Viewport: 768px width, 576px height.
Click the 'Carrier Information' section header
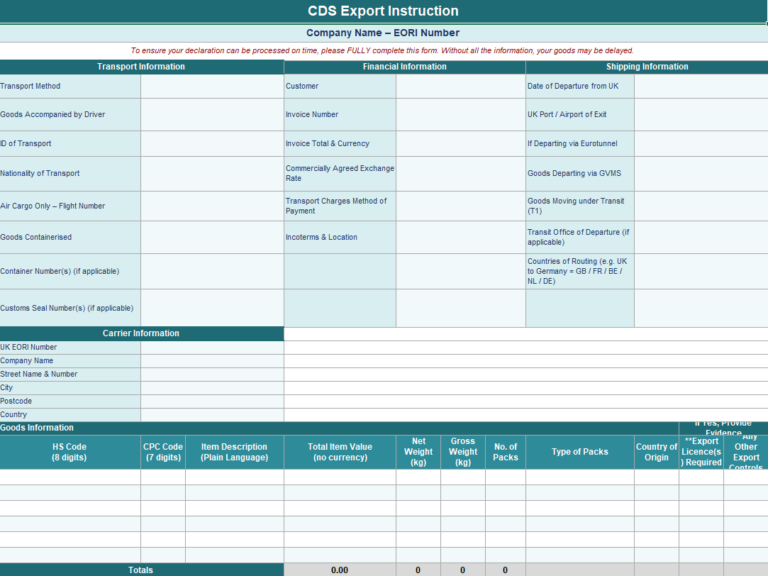click(x=141, y=334)
